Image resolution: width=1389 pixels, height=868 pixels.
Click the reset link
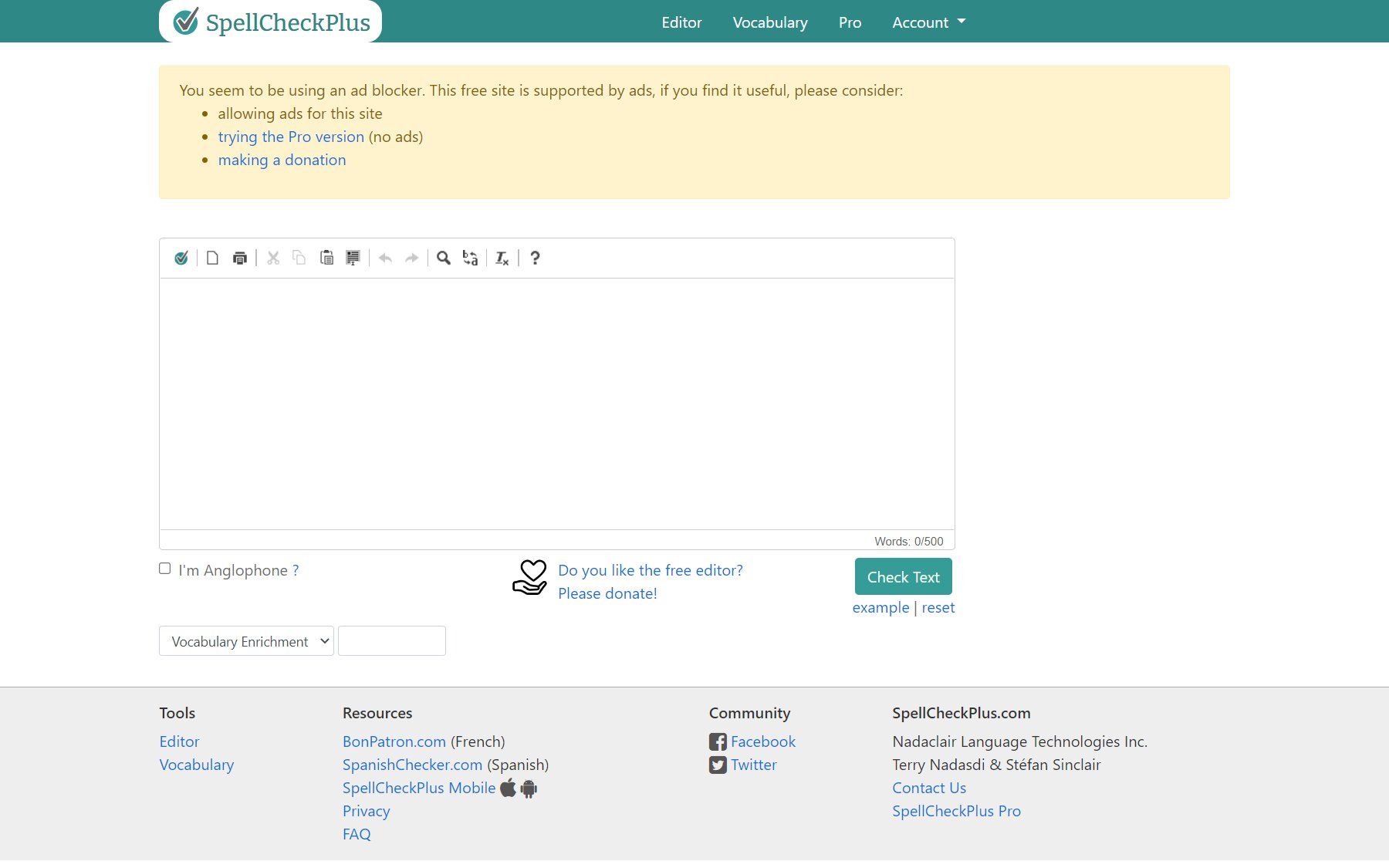click(938, 607)
